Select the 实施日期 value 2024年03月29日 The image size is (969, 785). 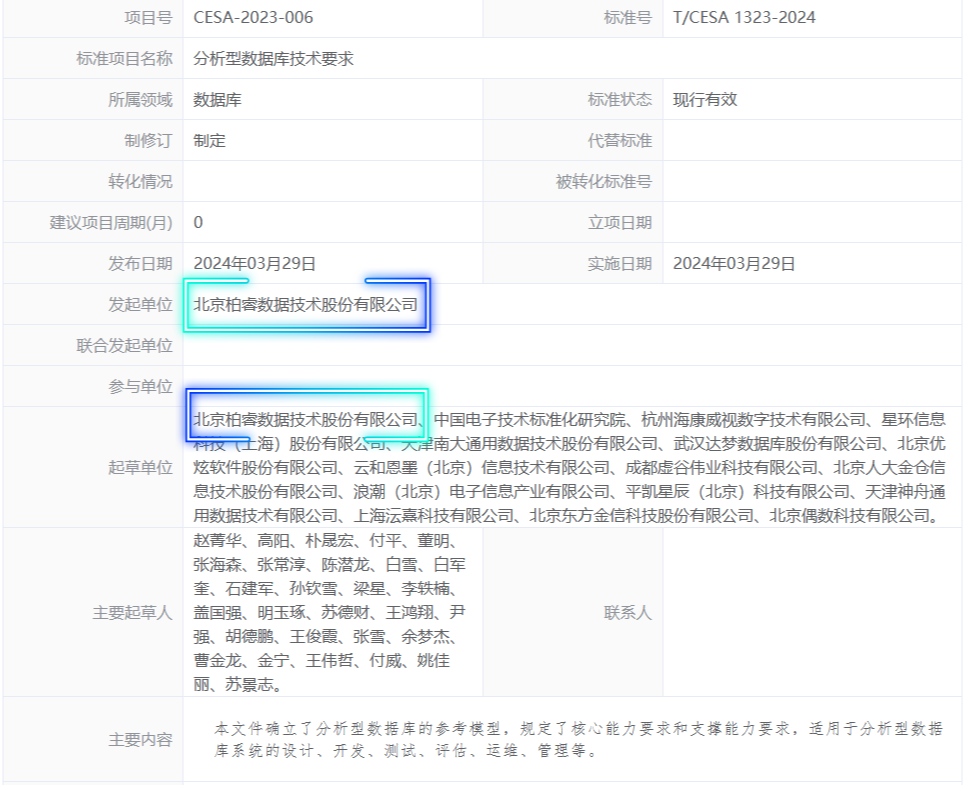(734, 264)
